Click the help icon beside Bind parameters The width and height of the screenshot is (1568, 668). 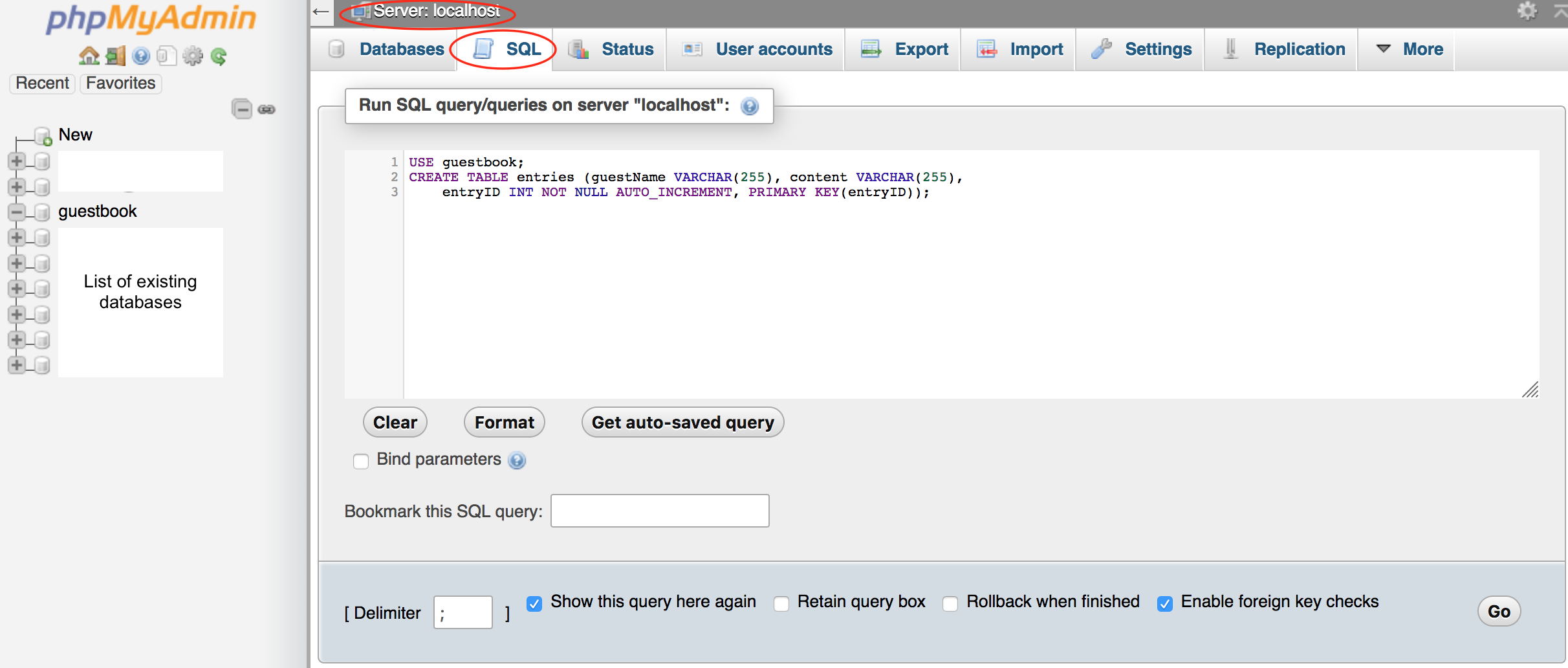click(x=517, y=461)
